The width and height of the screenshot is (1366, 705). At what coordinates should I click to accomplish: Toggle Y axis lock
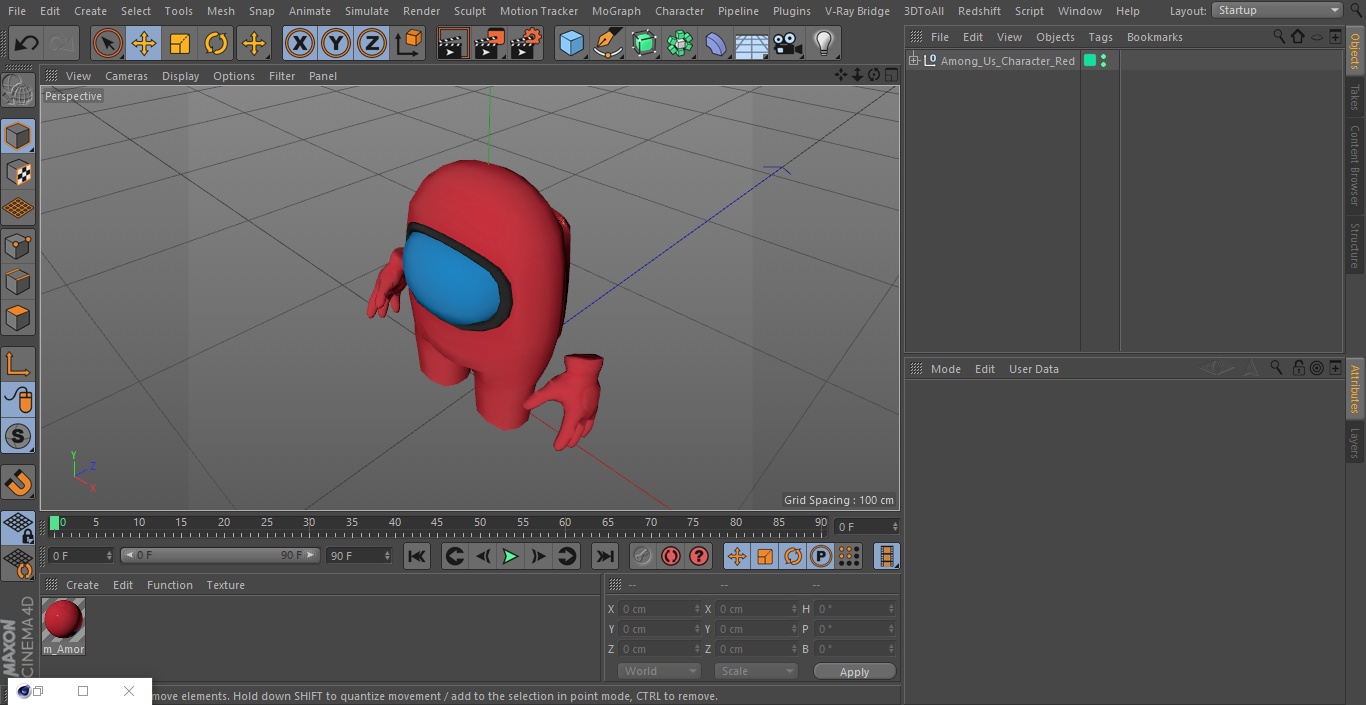(x=336, y=43)
